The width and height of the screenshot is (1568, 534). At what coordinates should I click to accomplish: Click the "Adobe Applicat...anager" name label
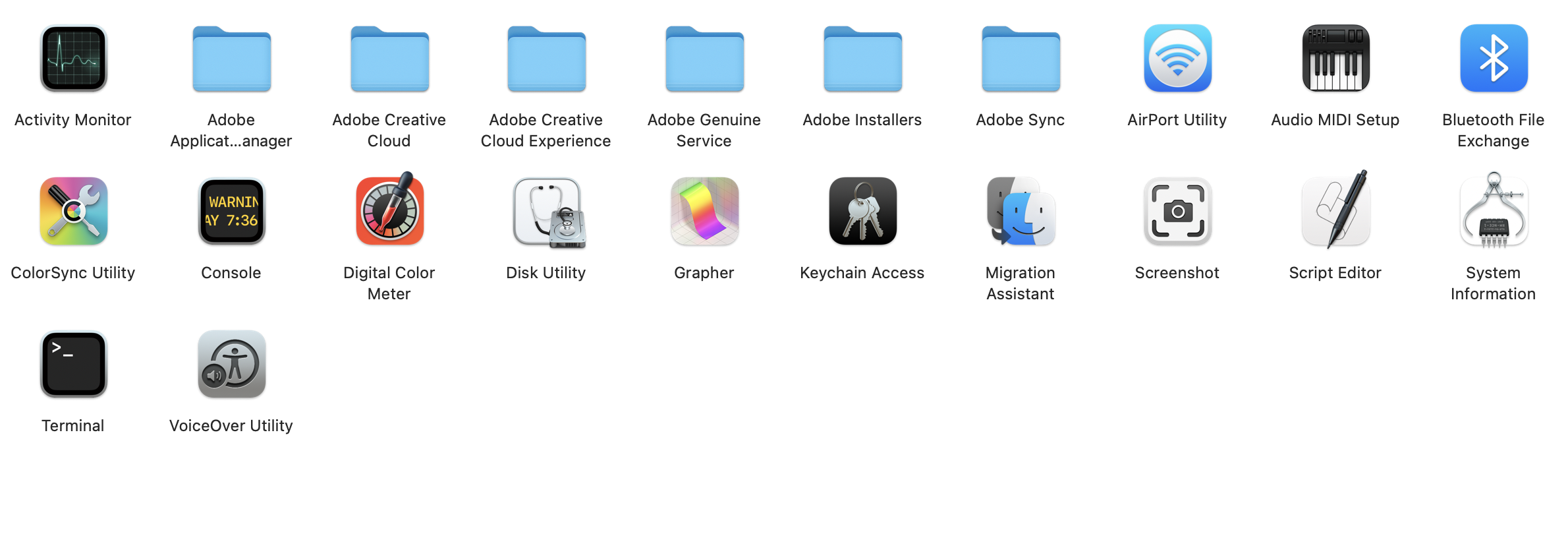[x=231, y=131]
